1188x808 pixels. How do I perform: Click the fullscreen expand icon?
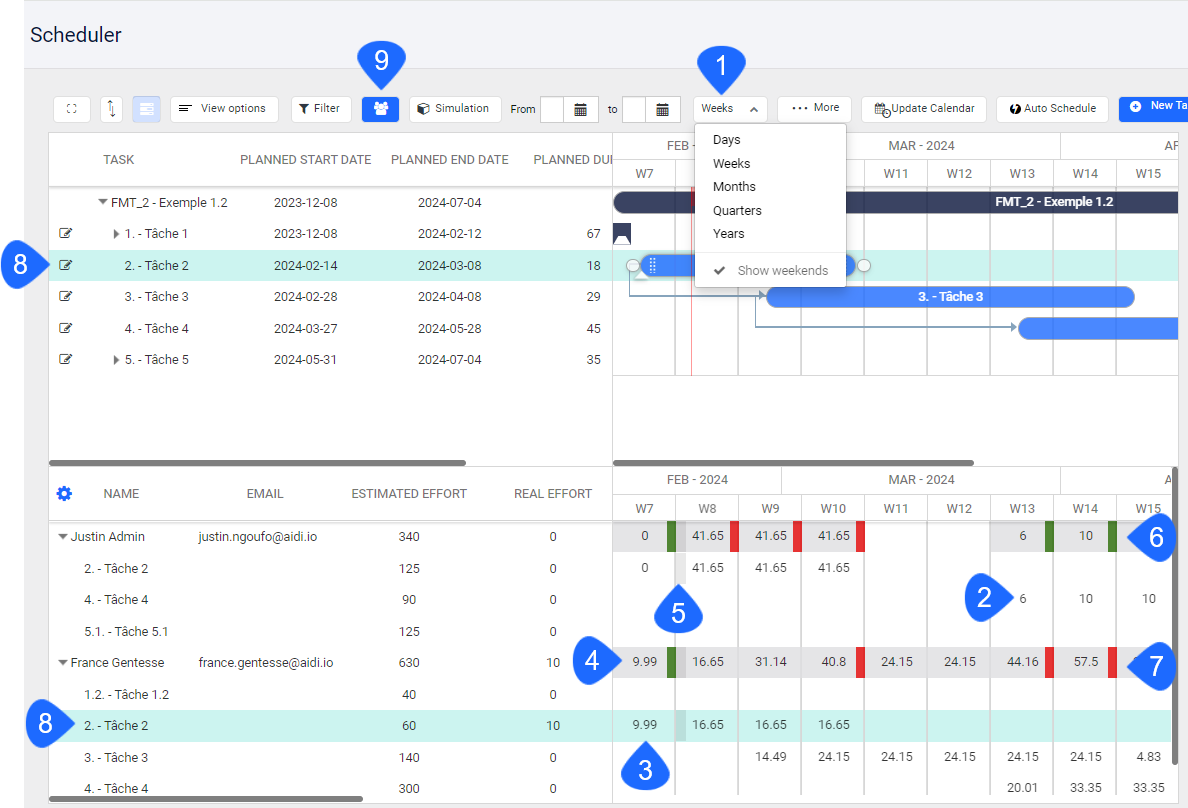click(71, 109)
